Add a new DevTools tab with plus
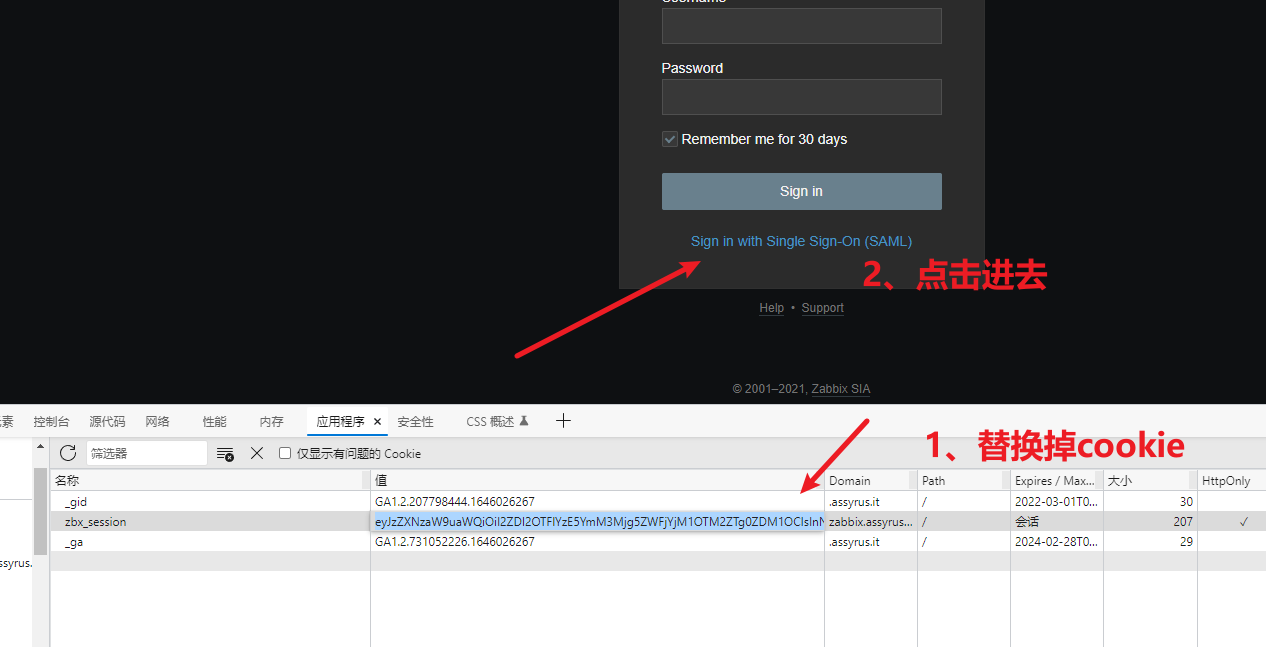The width and height of the screenshot is (1266, 647). coord(563,421)
